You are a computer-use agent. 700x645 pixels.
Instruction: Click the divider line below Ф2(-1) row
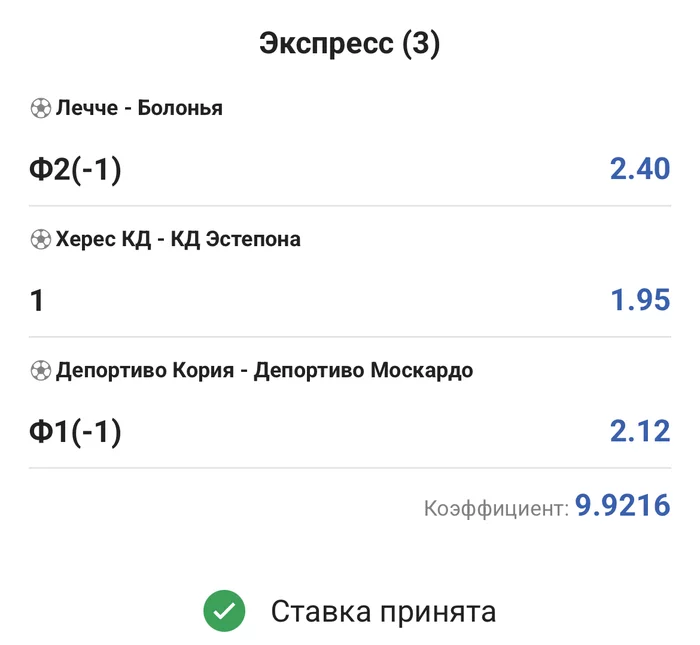point(349,206)
